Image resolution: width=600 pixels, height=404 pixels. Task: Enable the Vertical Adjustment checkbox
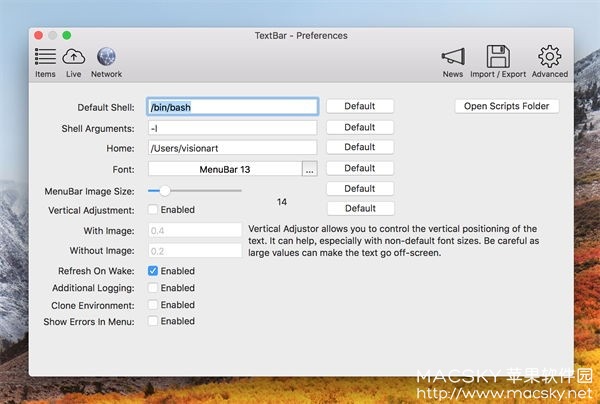[153, 209]
